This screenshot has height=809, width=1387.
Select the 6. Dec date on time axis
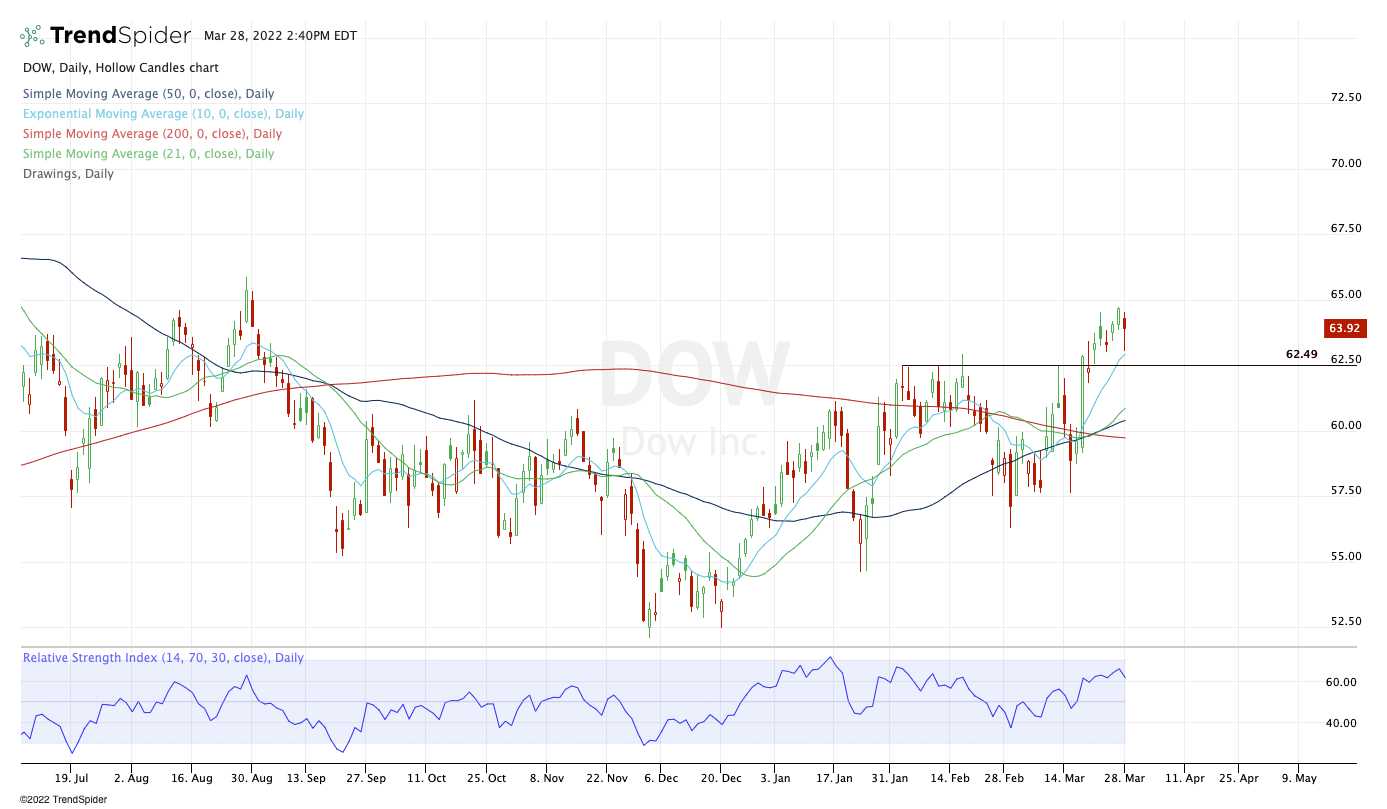(x=659, y=777)
